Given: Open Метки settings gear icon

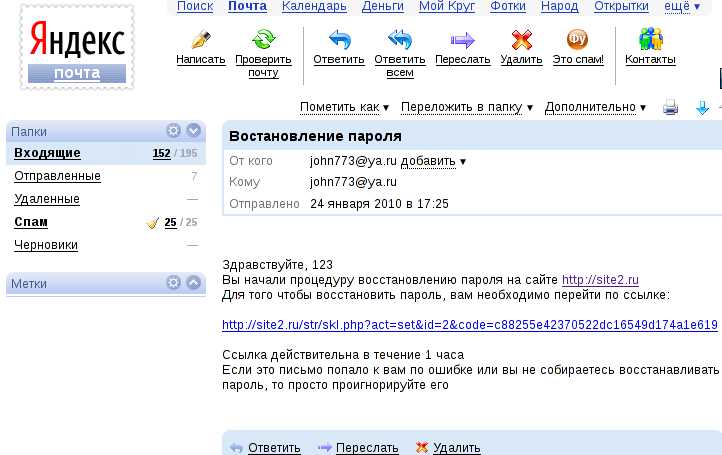Looking at the screenshot, I should point(173,282).
